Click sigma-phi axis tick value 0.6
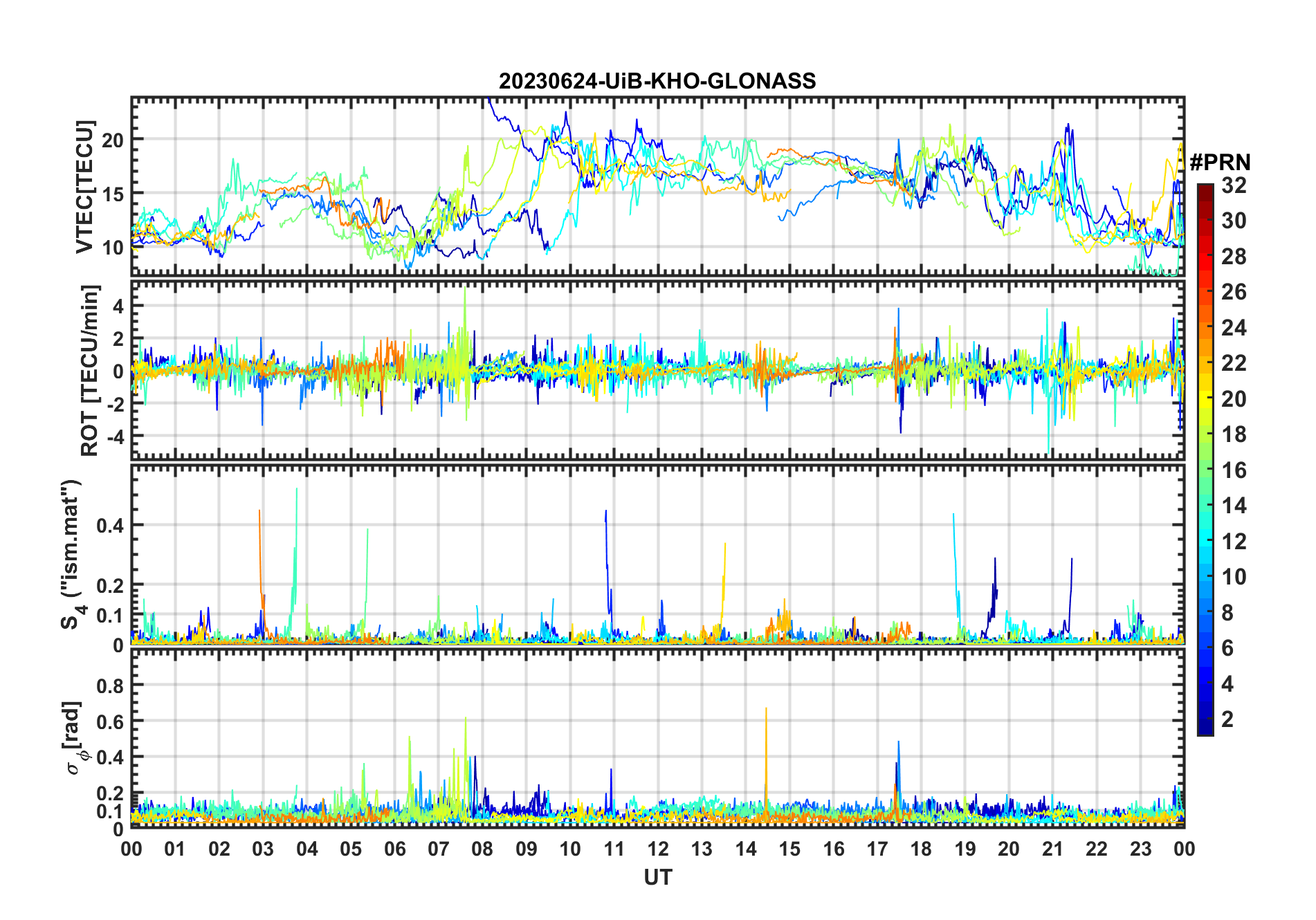1316x920 pixels. tap(110, 721)
